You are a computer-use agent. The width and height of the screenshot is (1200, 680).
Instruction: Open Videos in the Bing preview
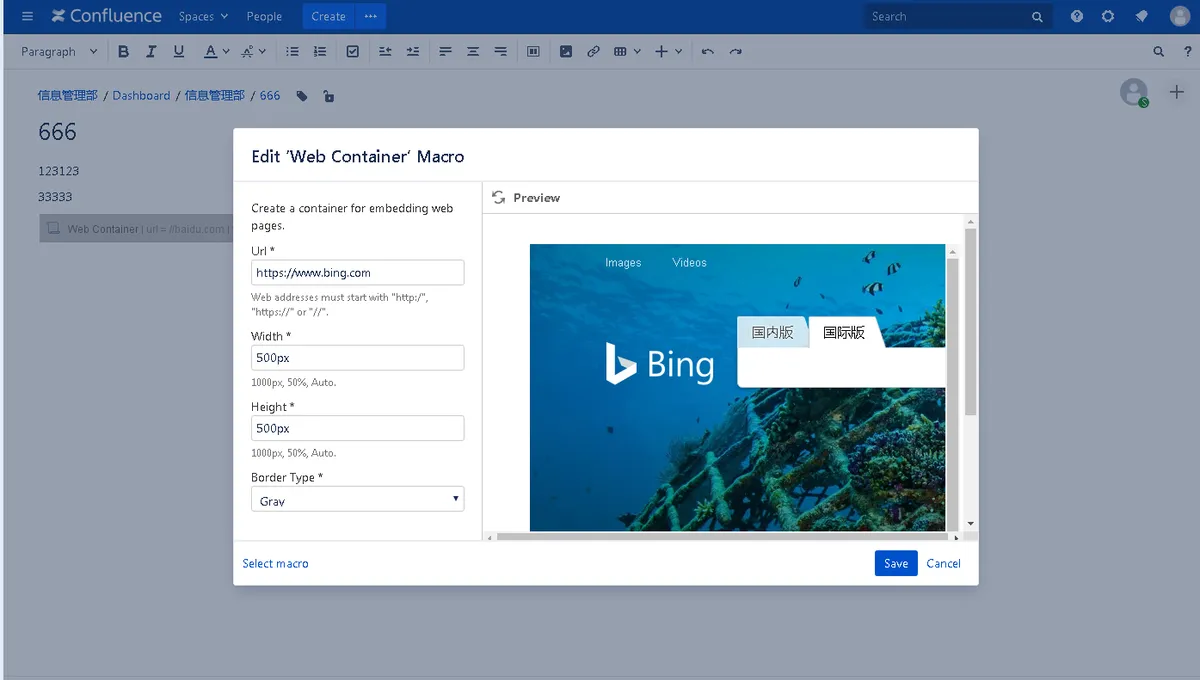pyautogui.click(x=689, y=262)
